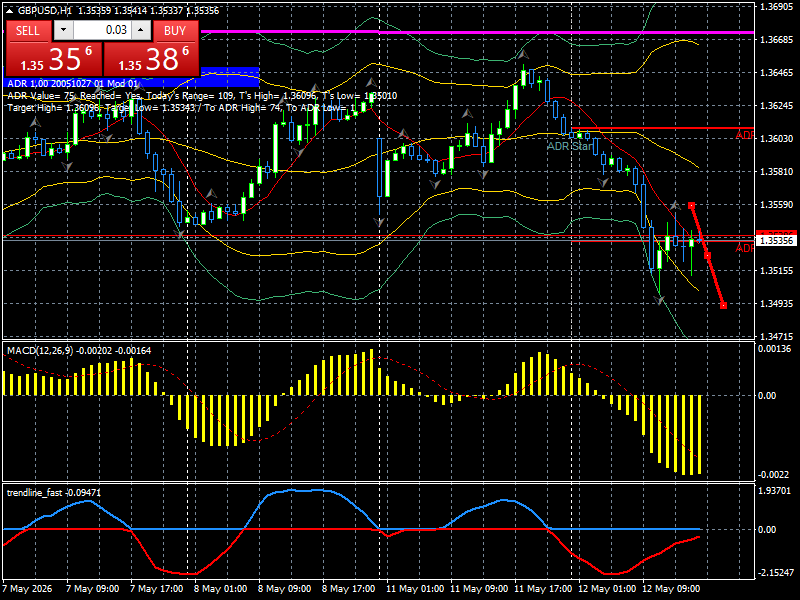Select the ADR 1.00 20051027 indicator label
800x600 pixels.
[x=72, y=83]
